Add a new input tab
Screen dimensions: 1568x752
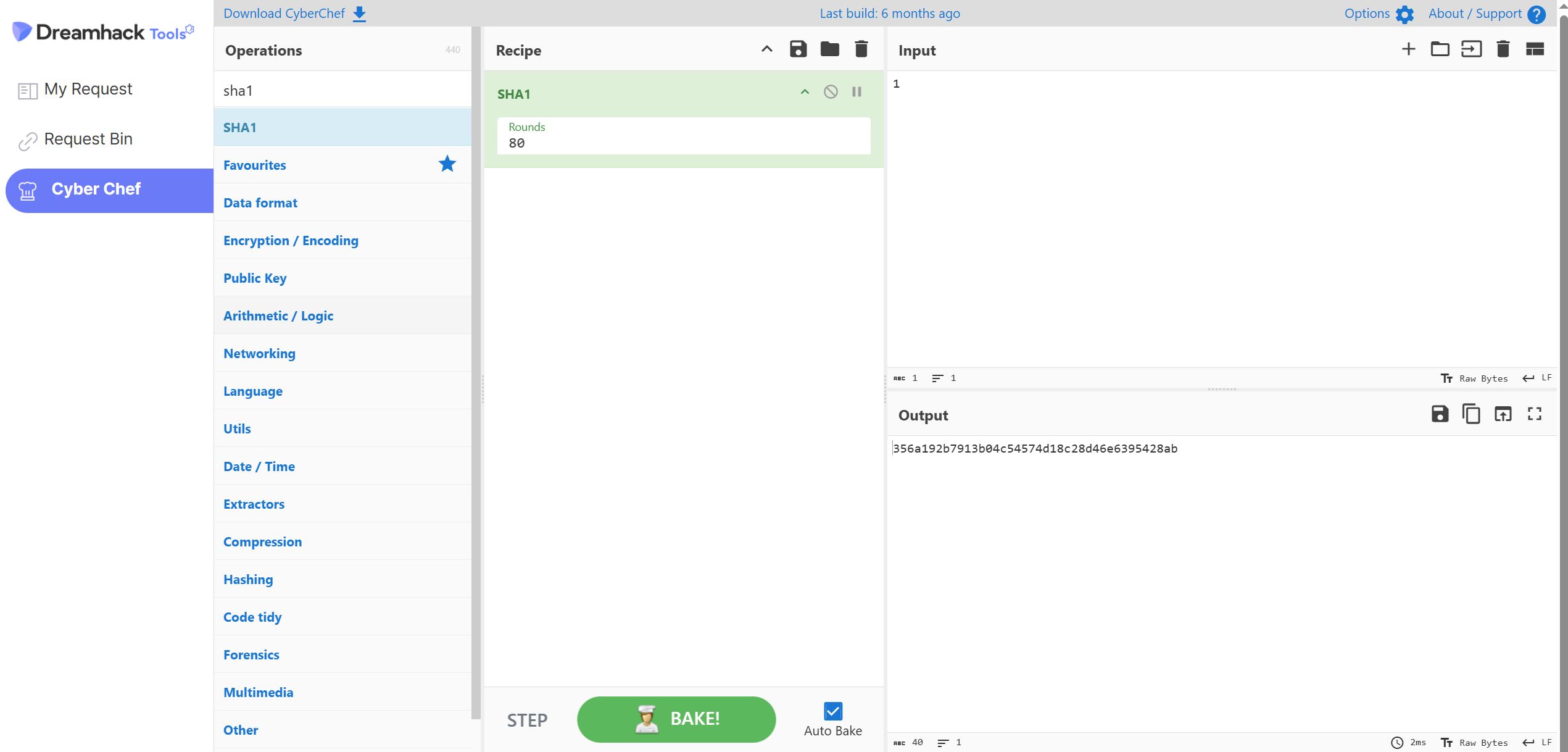pos(1408,49)
